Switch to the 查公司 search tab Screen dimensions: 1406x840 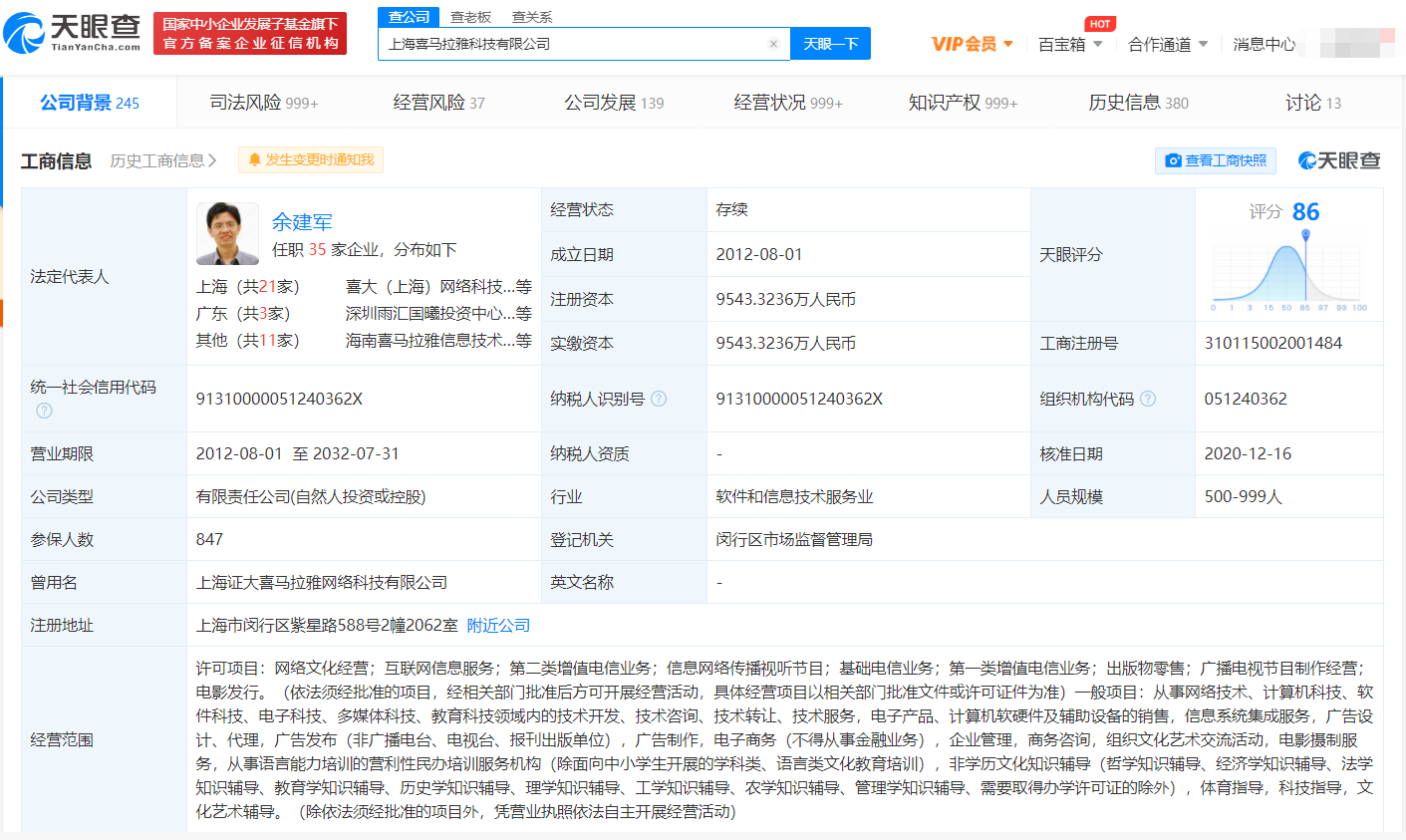(409, 17)
